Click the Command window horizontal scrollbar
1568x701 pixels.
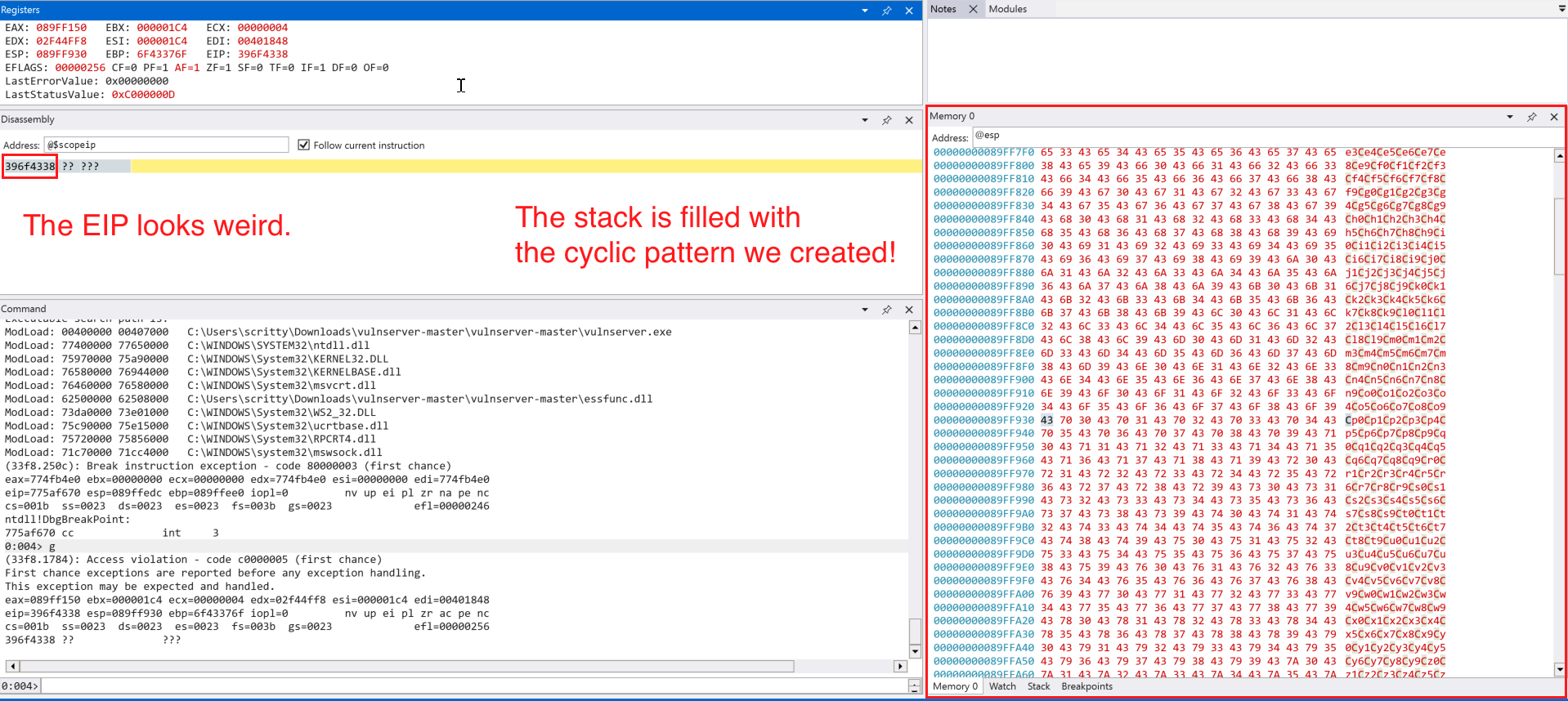pos(409,666)
